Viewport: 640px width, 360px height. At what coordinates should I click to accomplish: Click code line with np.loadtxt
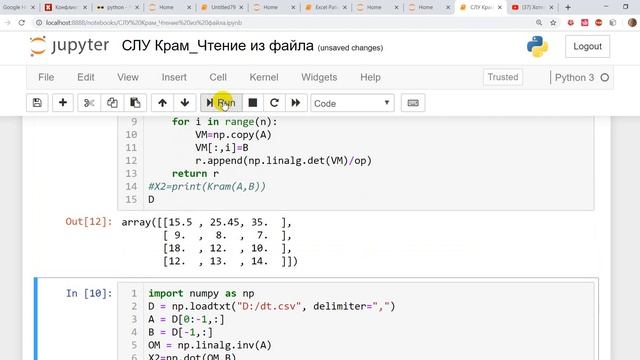pos(271,306)
